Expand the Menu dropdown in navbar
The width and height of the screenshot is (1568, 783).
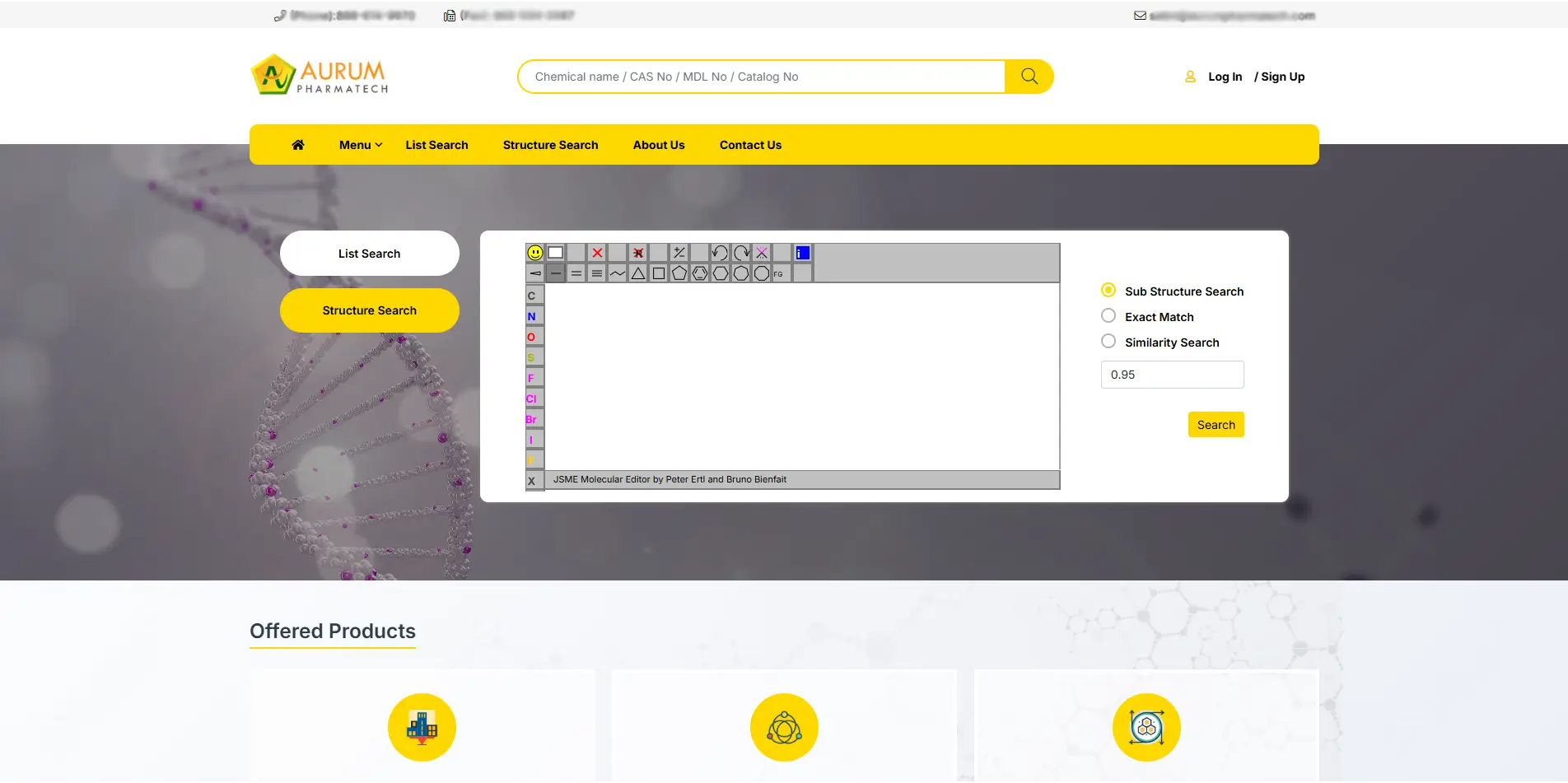(x=360, y=145)
